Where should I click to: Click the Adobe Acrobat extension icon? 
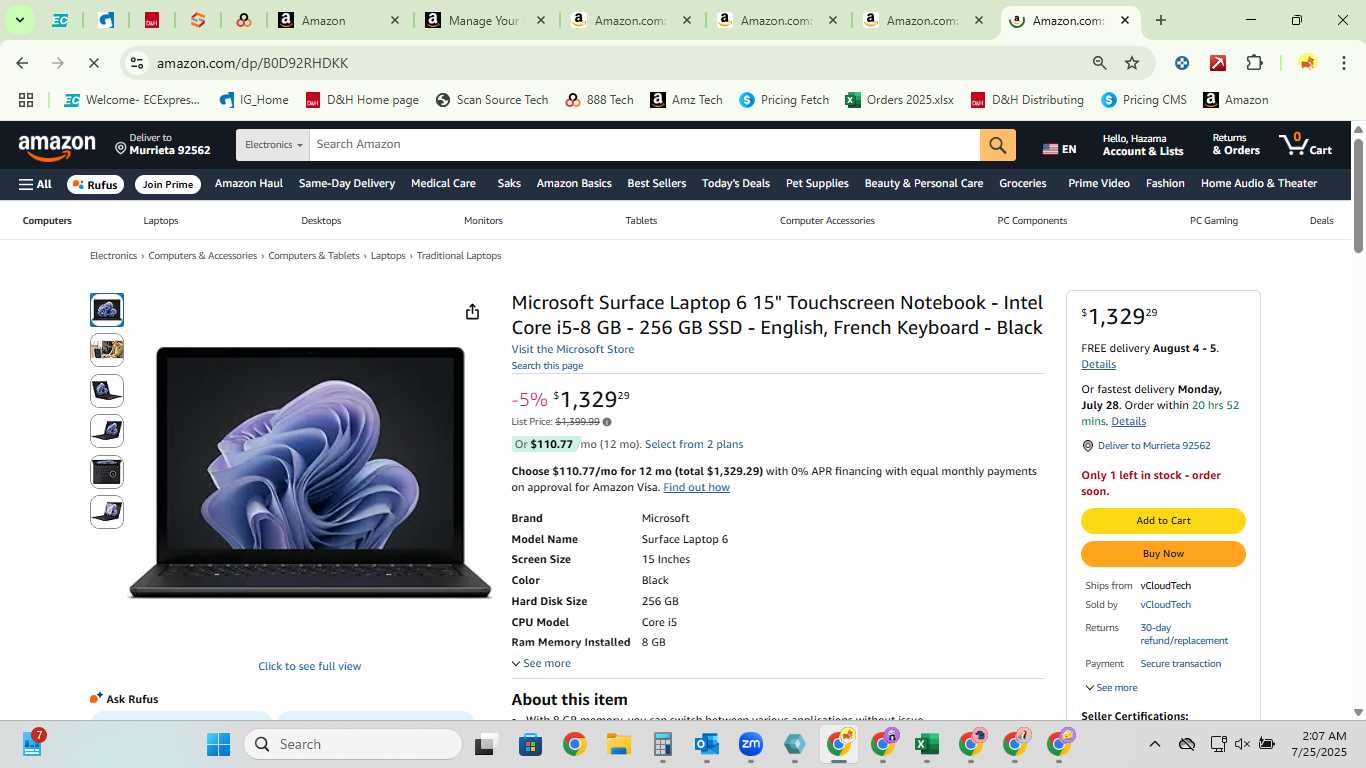(1218, 63)
